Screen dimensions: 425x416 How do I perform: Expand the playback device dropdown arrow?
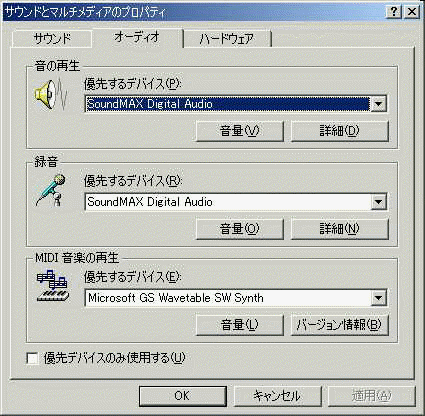[x=378, y=104]
